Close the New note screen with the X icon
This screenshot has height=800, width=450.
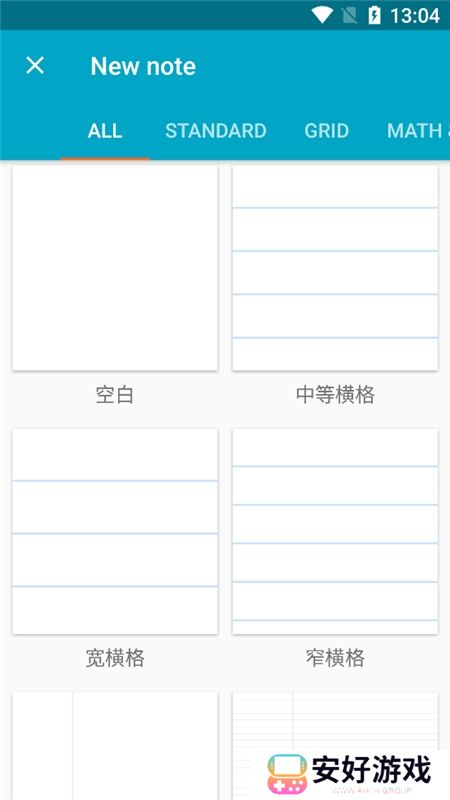35,66
